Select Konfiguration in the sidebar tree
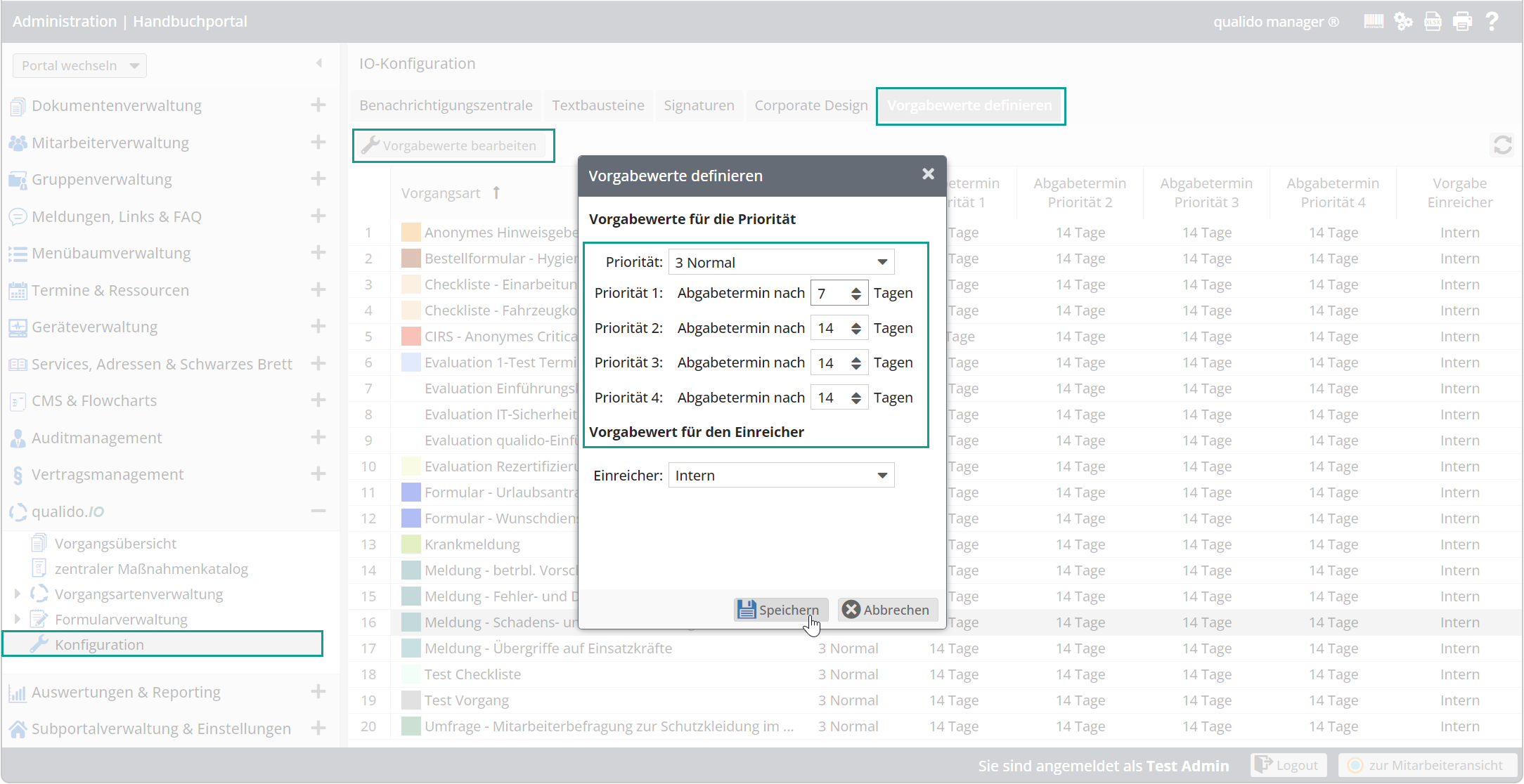The width and height of the screenshot is (1524, 784). pyautogui.click(x=163, y=644)
